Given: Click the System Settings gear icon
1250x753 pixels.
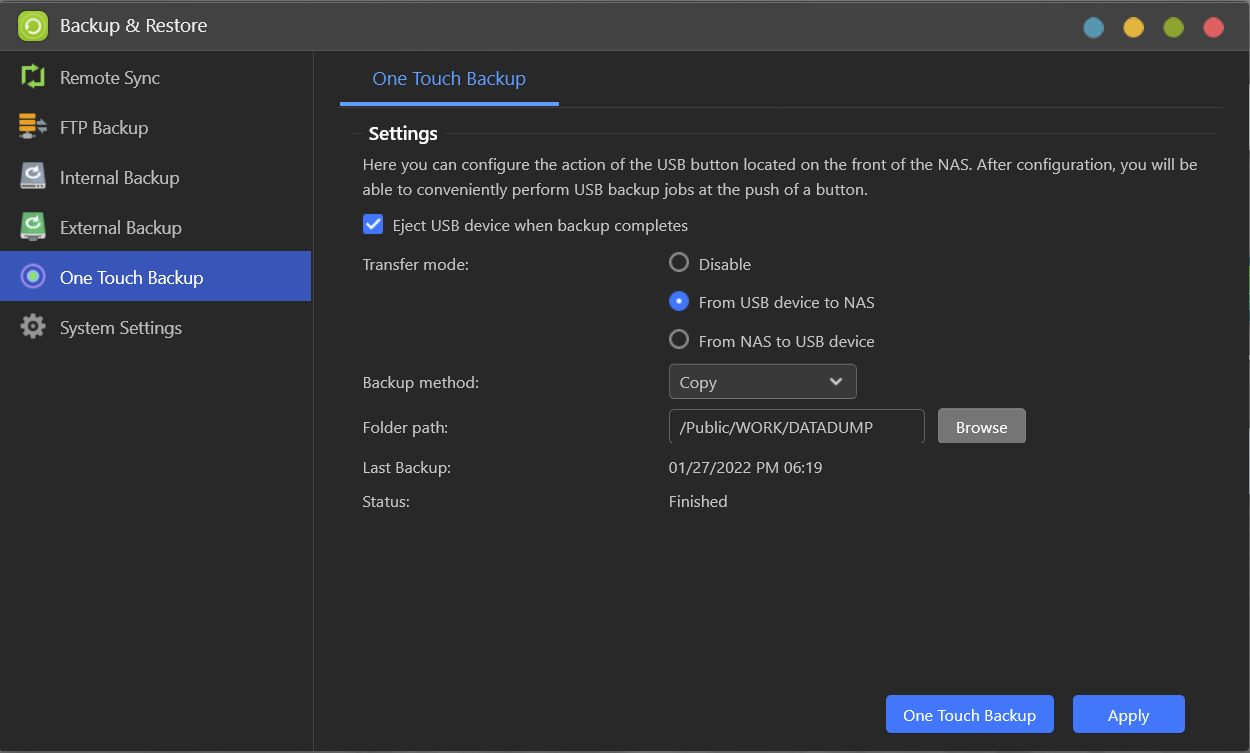Looking at the screenshot, I should tap(33, 327).
